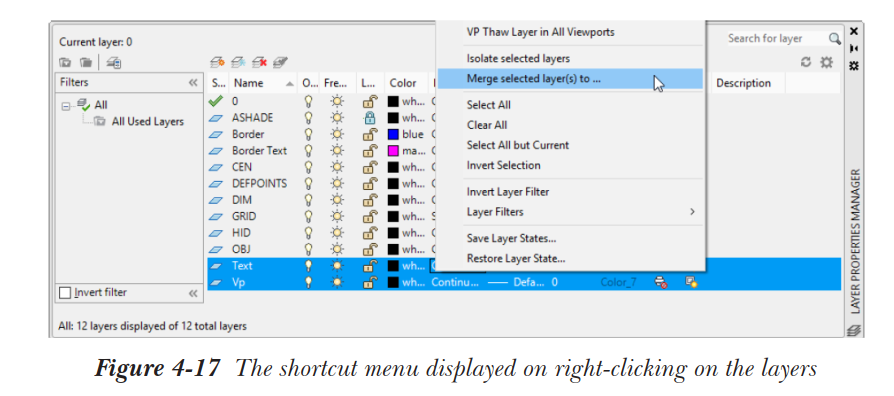
Task: Click status icon of Border layer
Action: click(217, 134)
